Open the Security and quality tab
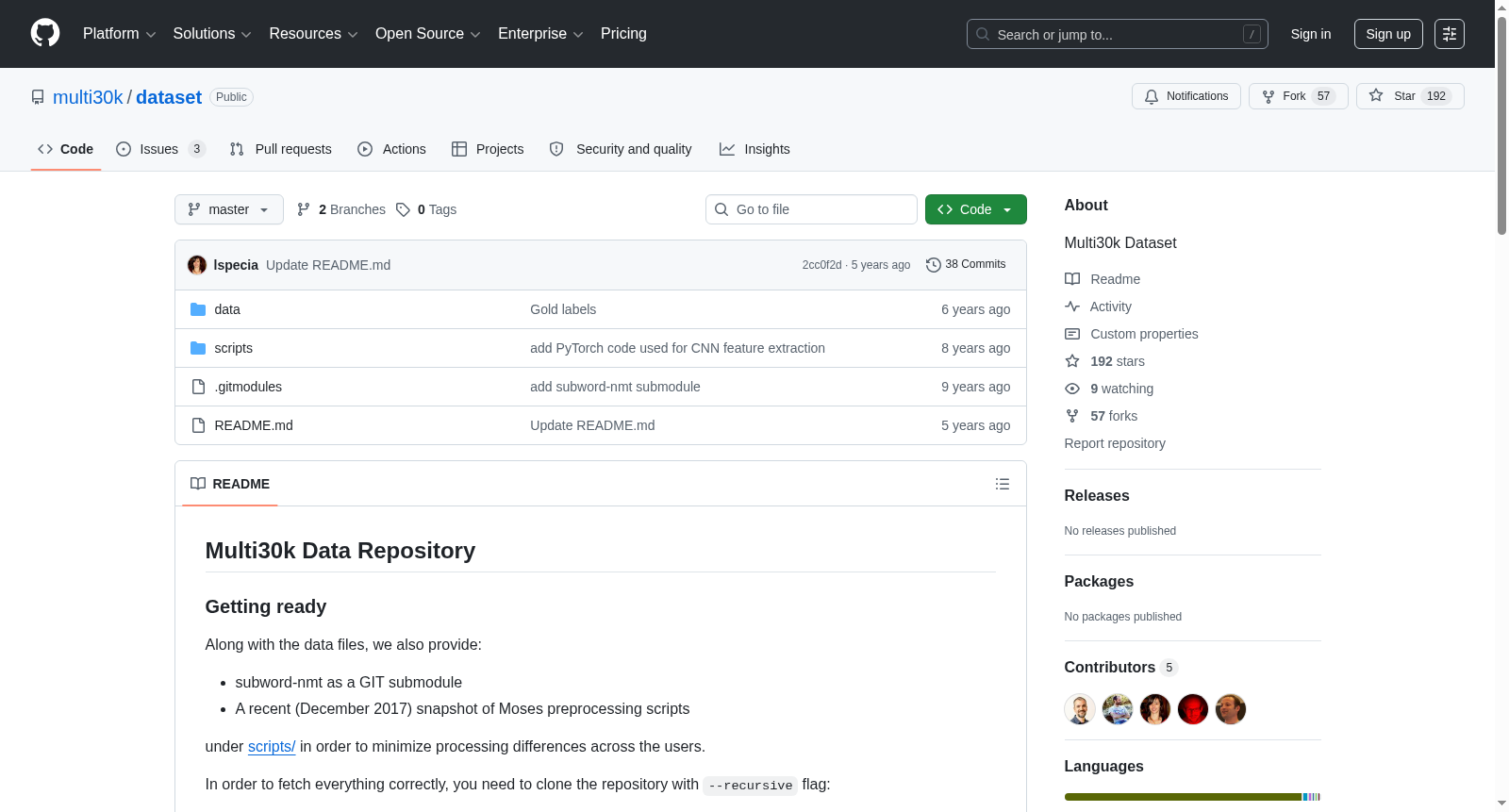This screenshot has height=812, width=1509. click(x=621, y=149)
